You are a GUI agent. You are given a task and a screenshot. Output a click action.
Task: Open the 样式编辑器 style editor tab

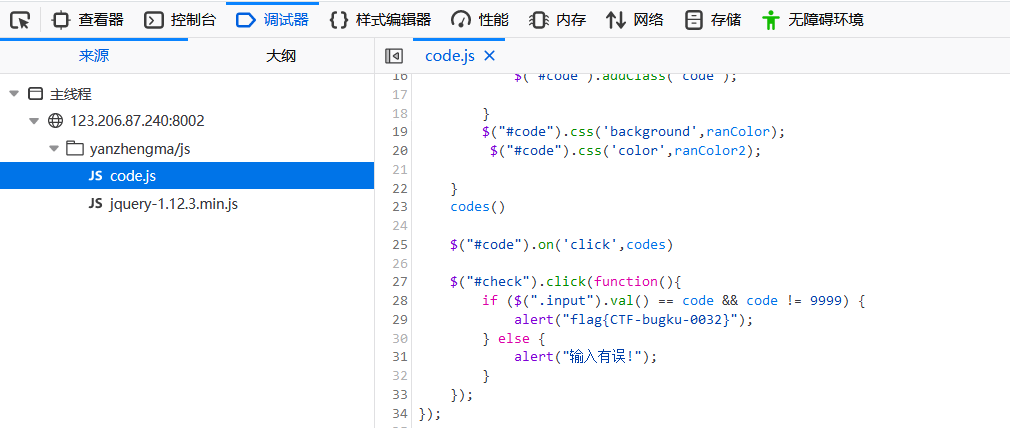click(380, 20)
